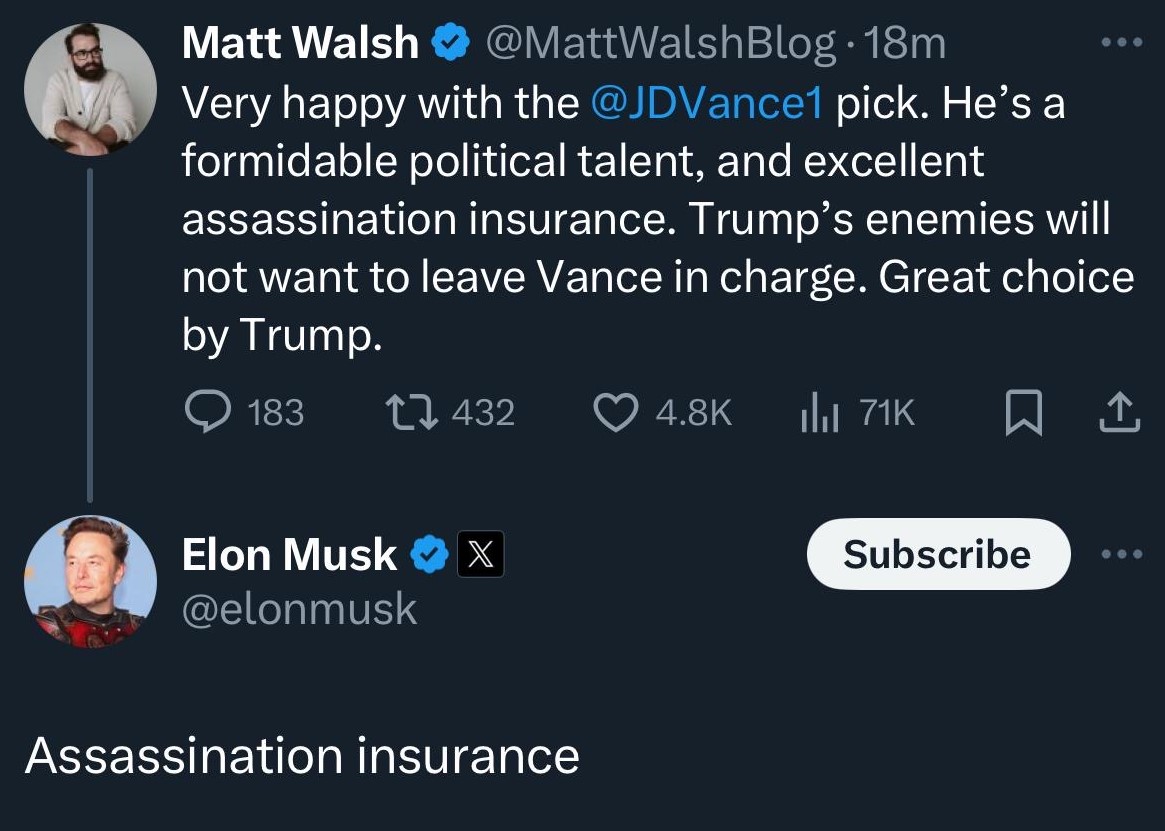Open more options on Elon Musk's post
This screenshot has width=1165, height=831.
pos(1120,554)
